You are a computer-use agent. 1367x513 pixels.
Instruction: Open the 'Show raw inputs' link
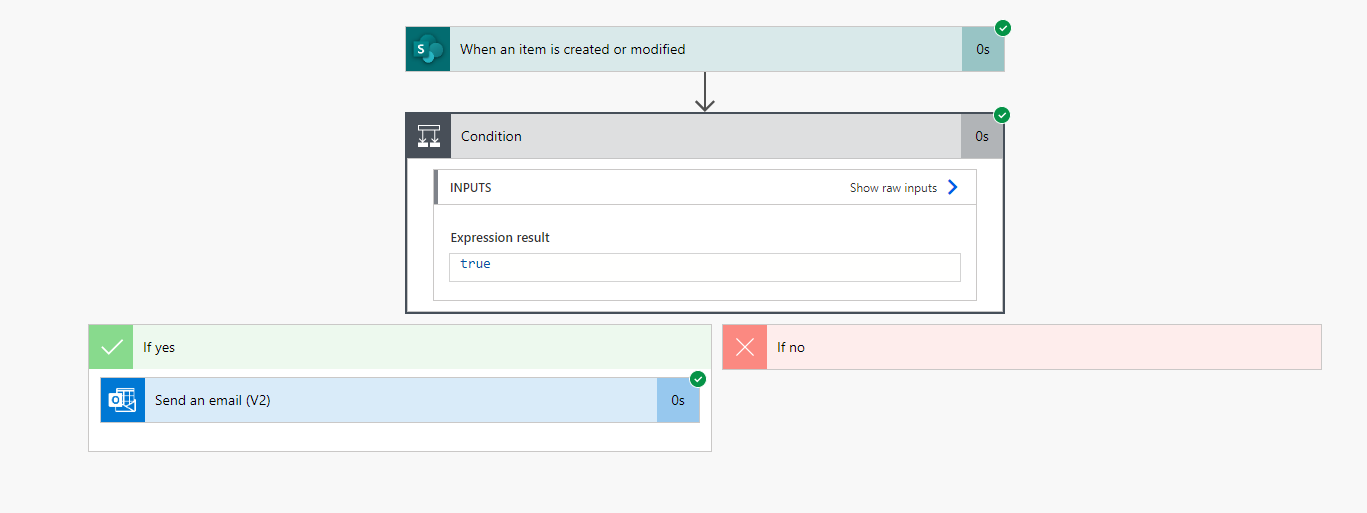tap(893, 188)
